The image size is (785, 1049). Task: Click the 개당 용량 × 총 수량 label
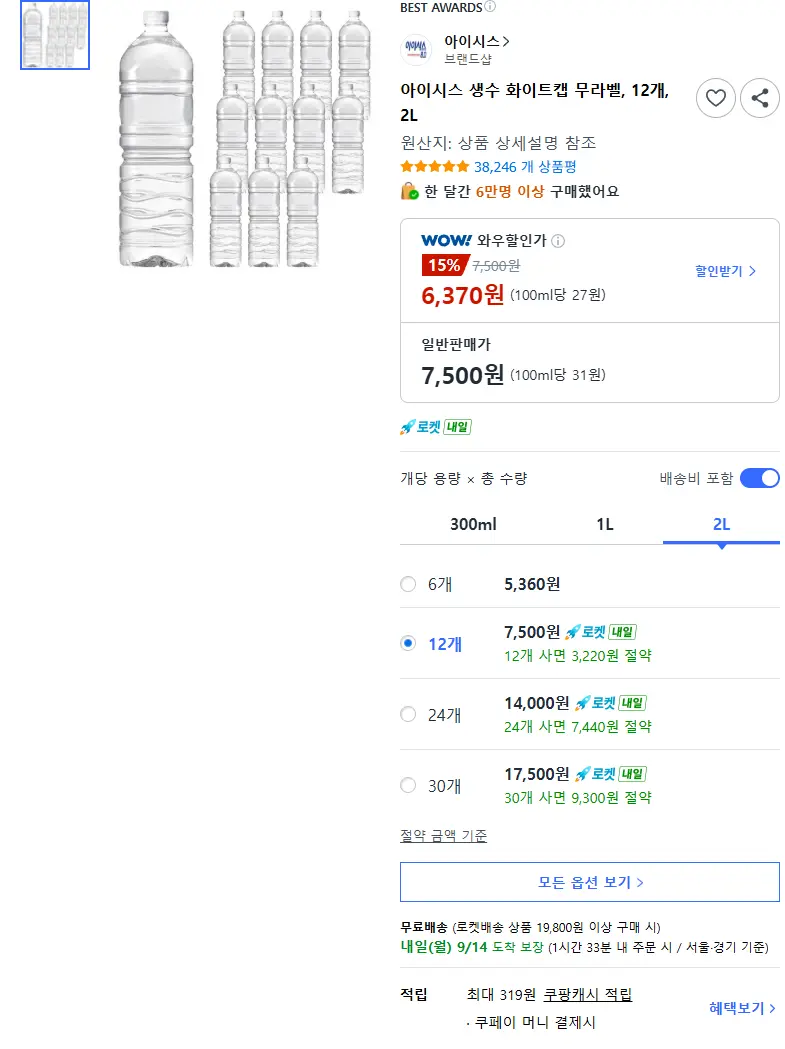464,478
